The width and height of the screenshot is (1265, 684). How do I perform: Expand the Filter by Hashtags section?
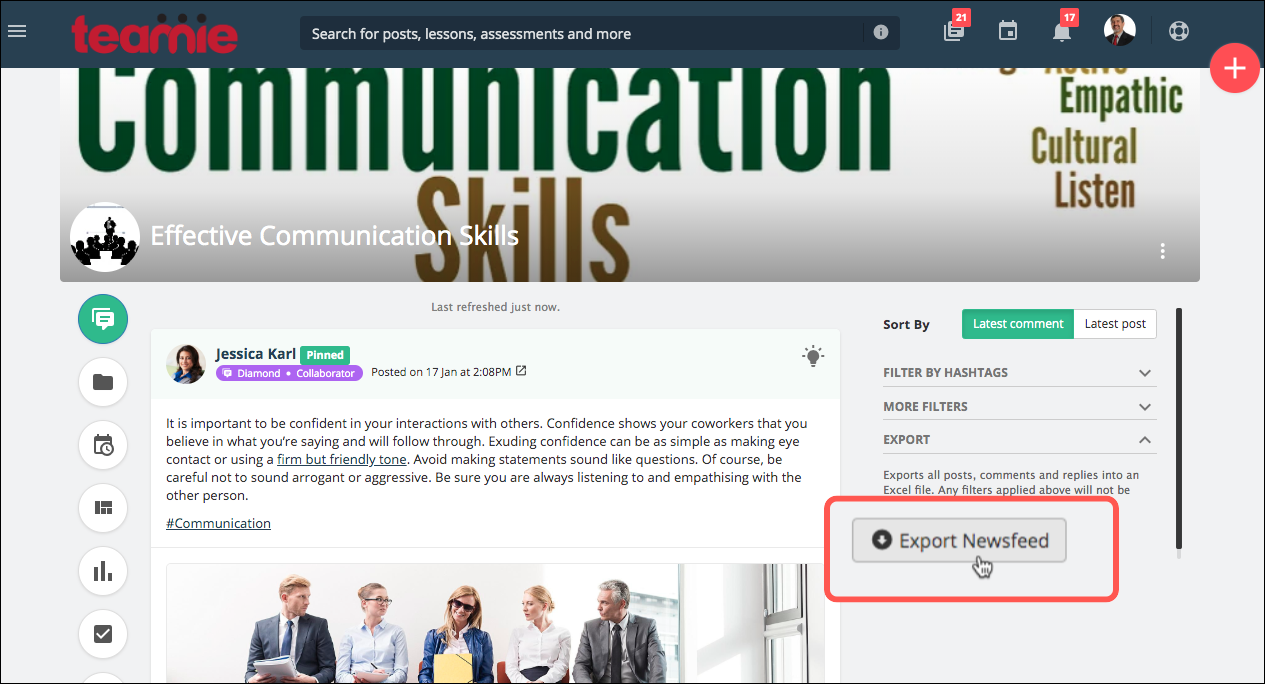(x=1020, y=373)
